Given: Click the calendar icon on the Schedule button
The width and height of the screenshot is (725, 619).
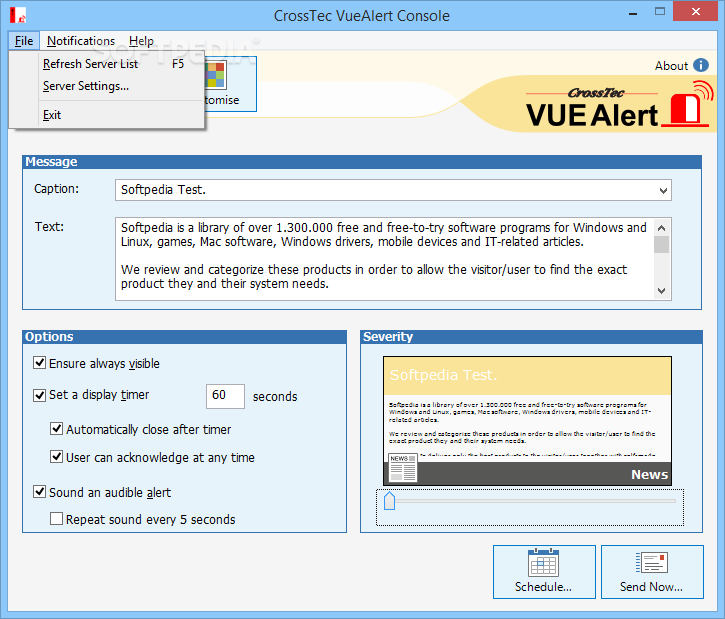Looking at the screenshot, I should click(x=543, y=562).
